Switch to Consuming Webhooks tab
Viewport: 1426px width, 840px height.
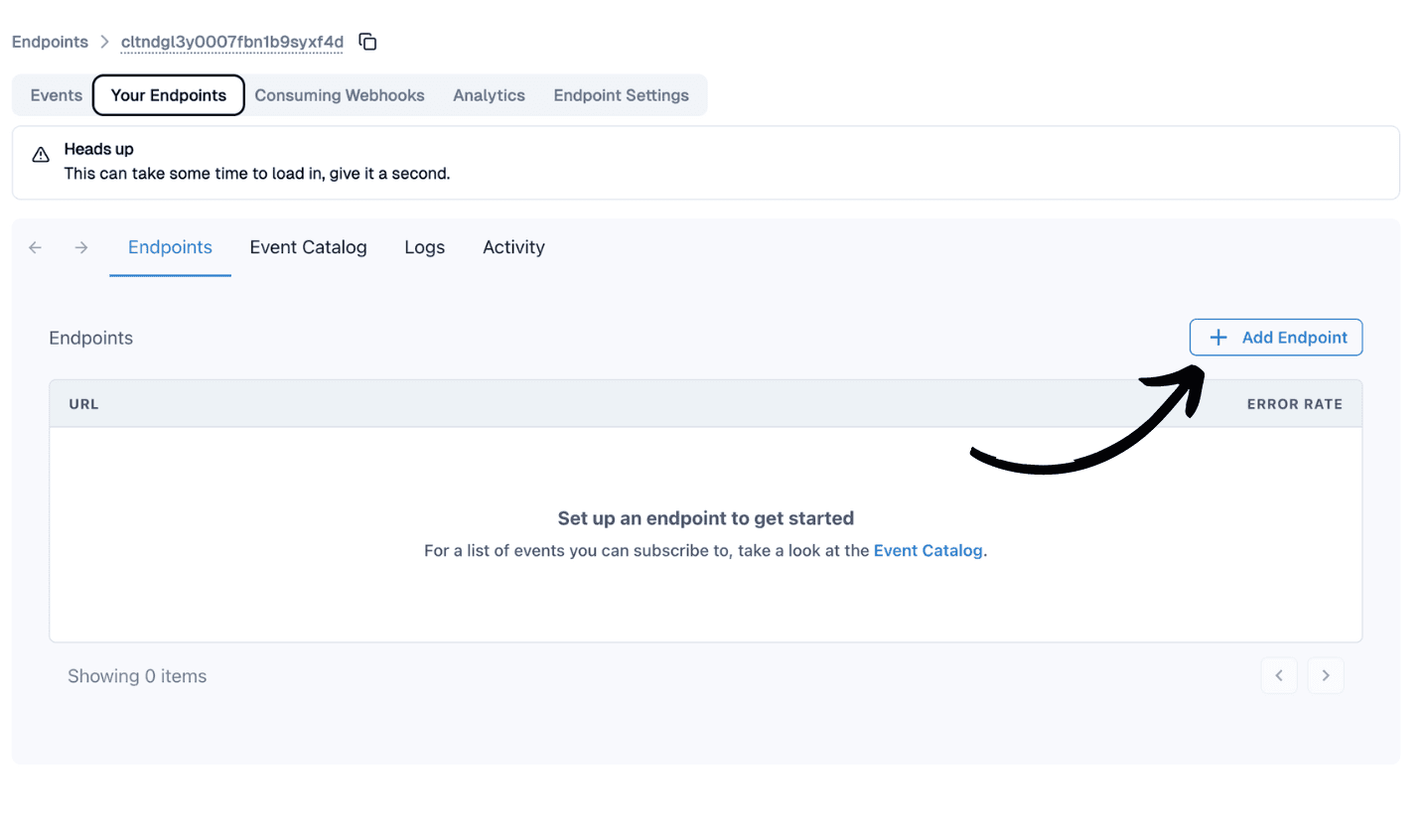pyautogui.click(x=340, y=95)
